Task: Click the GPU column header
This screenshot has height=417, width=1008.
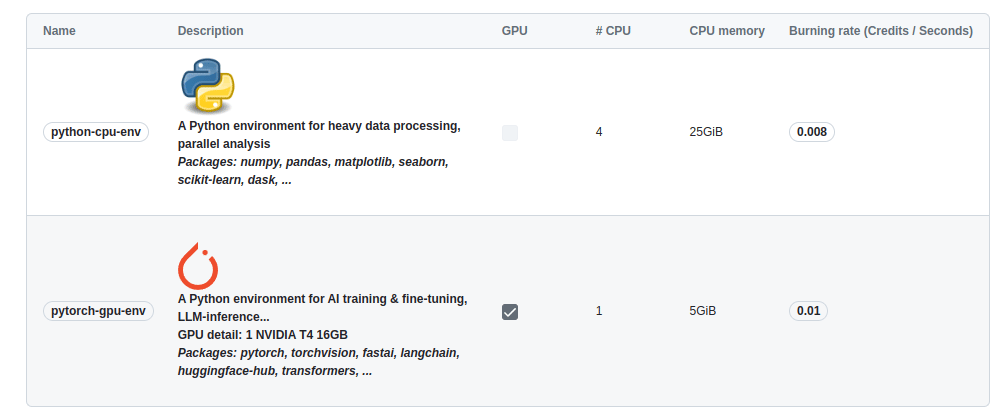Action: point(514,31)
